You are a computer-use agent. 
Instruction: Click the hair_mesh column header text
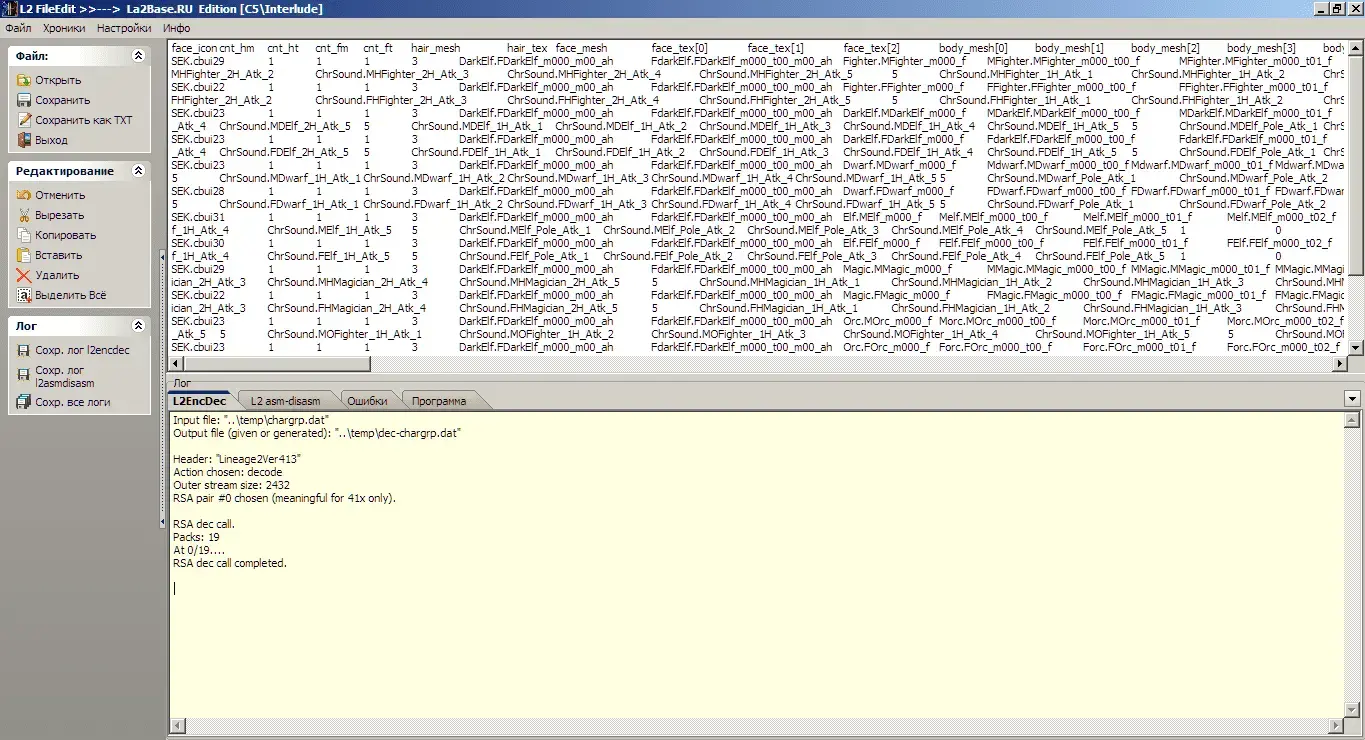coord(436,48)
